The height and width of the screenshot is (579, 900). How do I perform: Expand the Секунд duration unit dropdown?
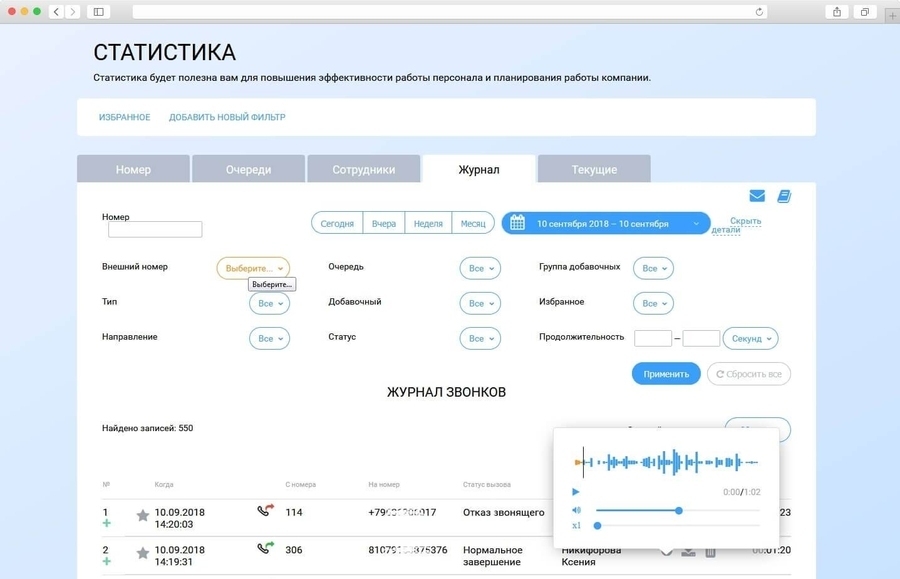(x=750, y=339)
